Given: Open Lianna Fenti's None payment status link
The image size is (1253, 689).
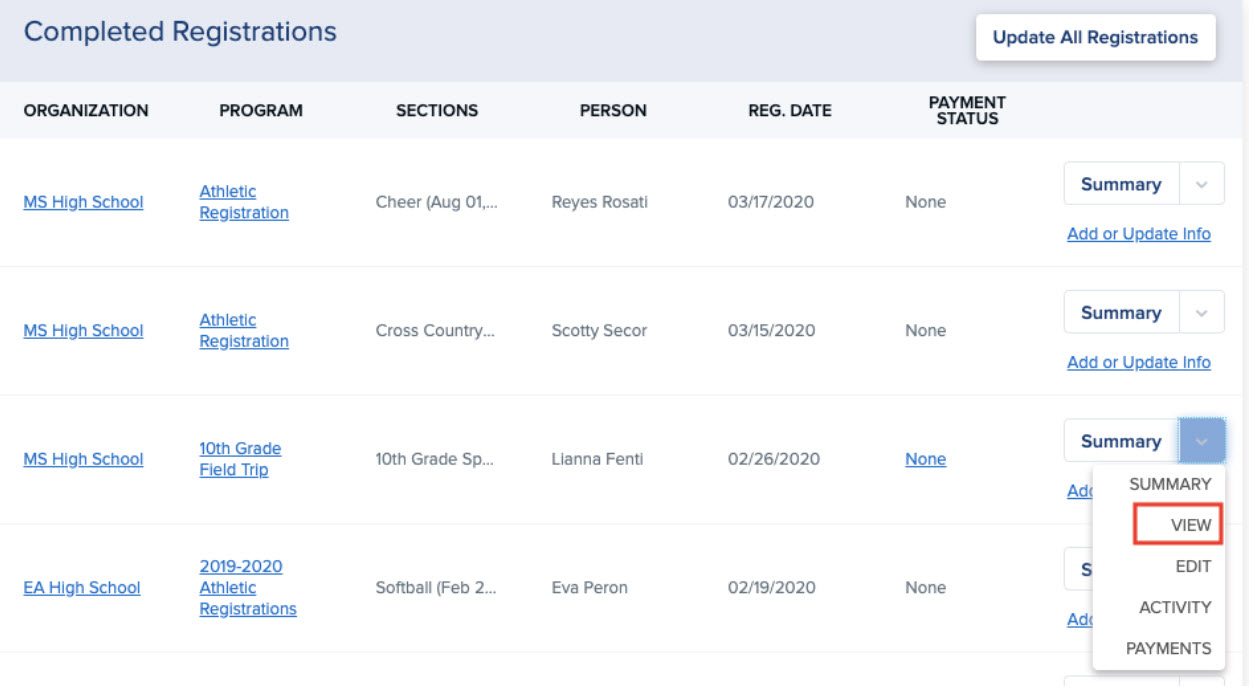Looking at the screenshot, I should point(925,459).
